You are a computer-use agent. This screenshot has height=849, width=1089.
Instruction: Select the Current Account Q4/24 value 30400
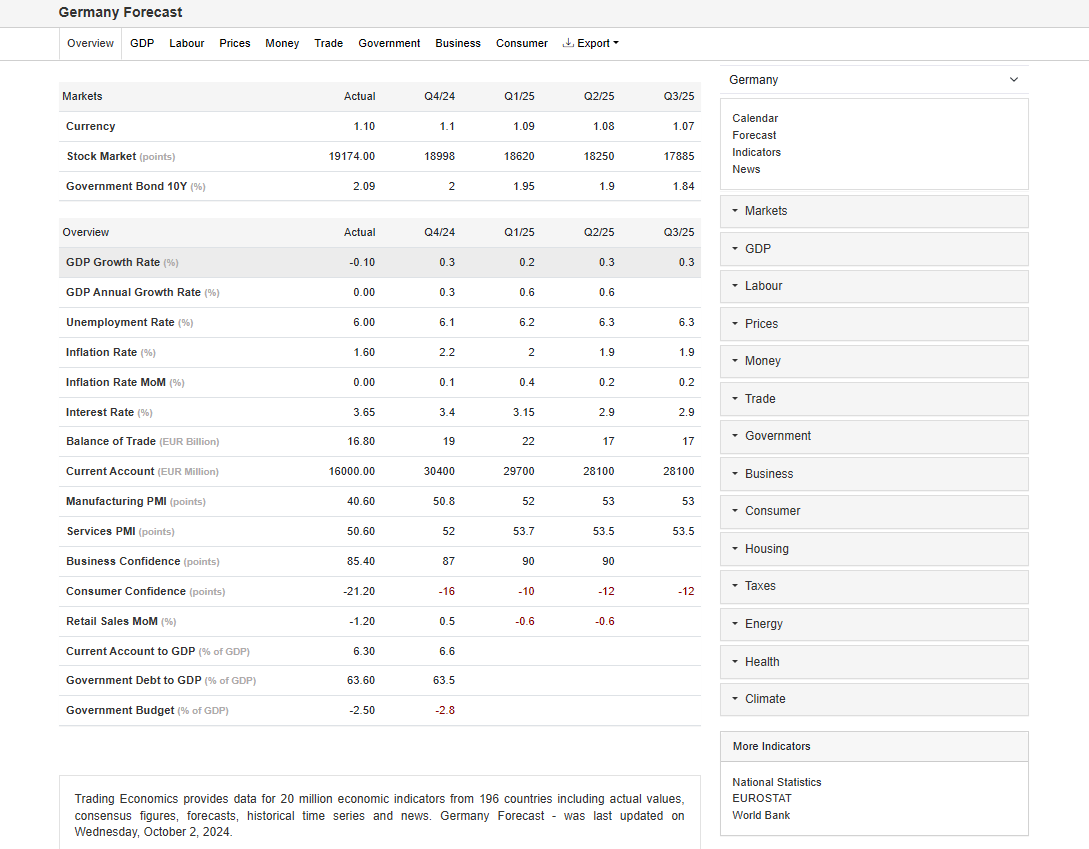tap(439, 472)
